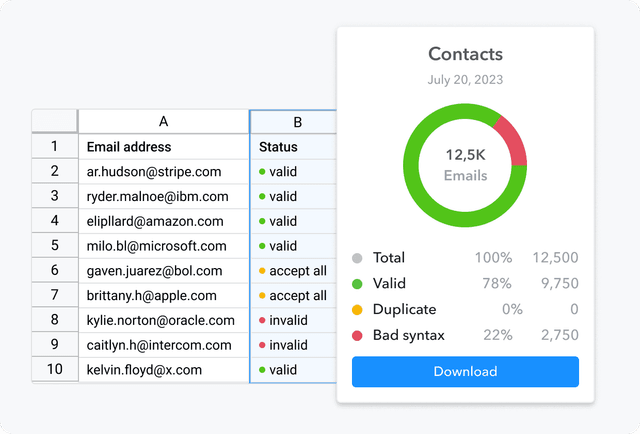Select row header 9
The width and height of the screenshot is (640, 434).
[x=55, y=345]
